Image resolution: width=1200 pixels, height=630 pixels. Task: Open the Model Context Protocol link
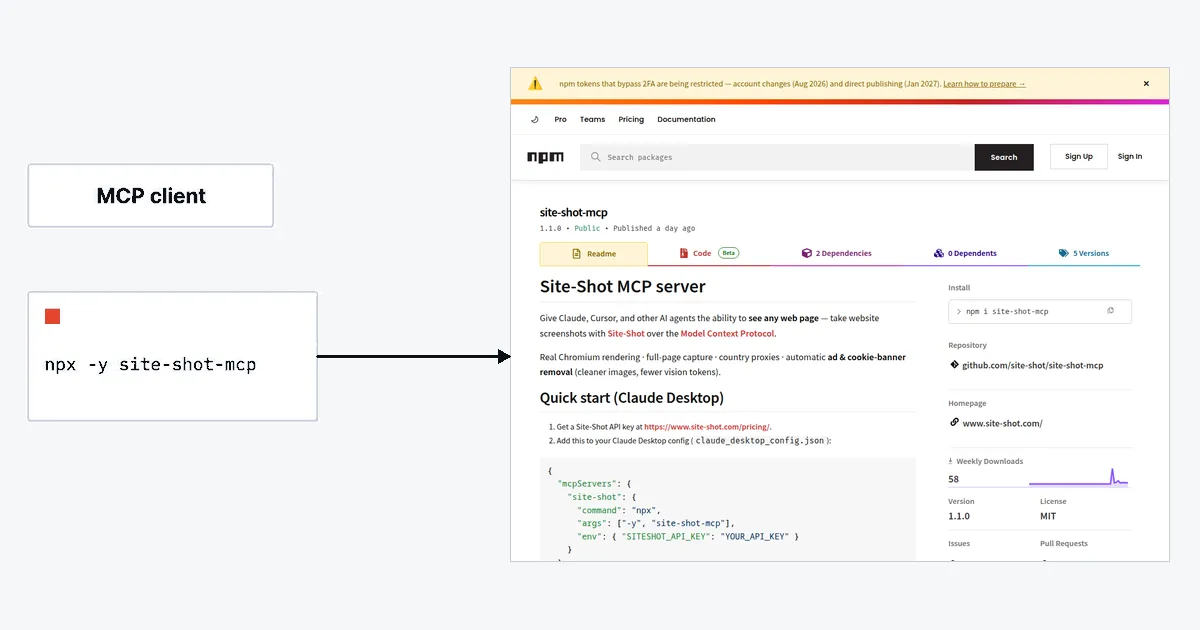coord(727,334)
